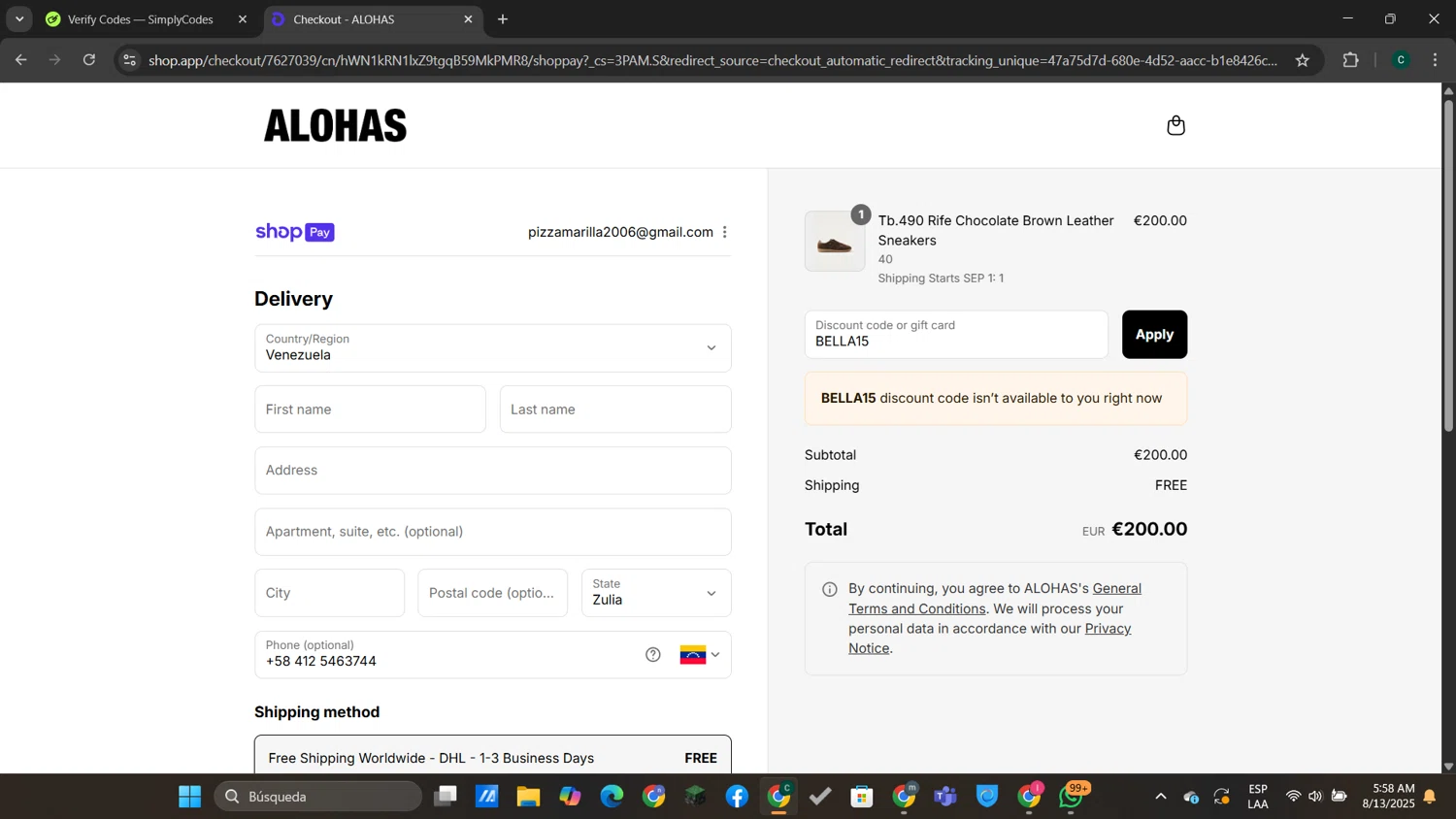Open the notifications bell in the tray

click(1430, 797)
